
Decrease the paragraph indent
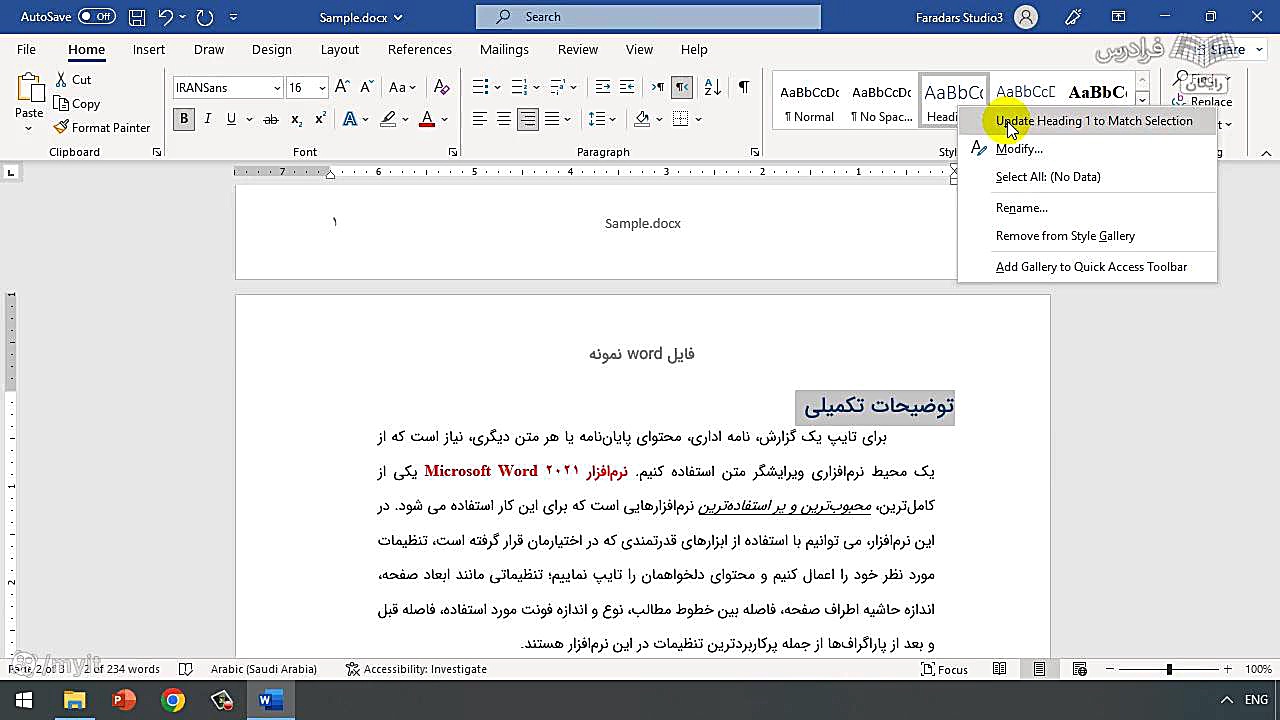[602, 88]
